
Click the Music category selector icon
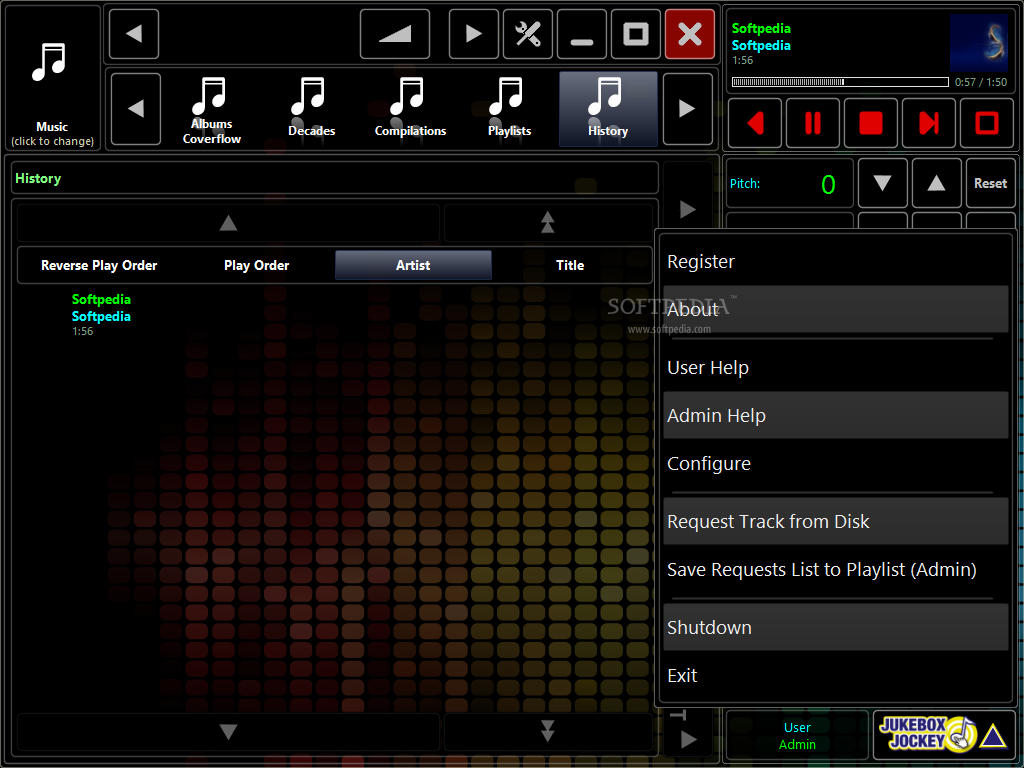pyautogui.click(x=52, y=77)
